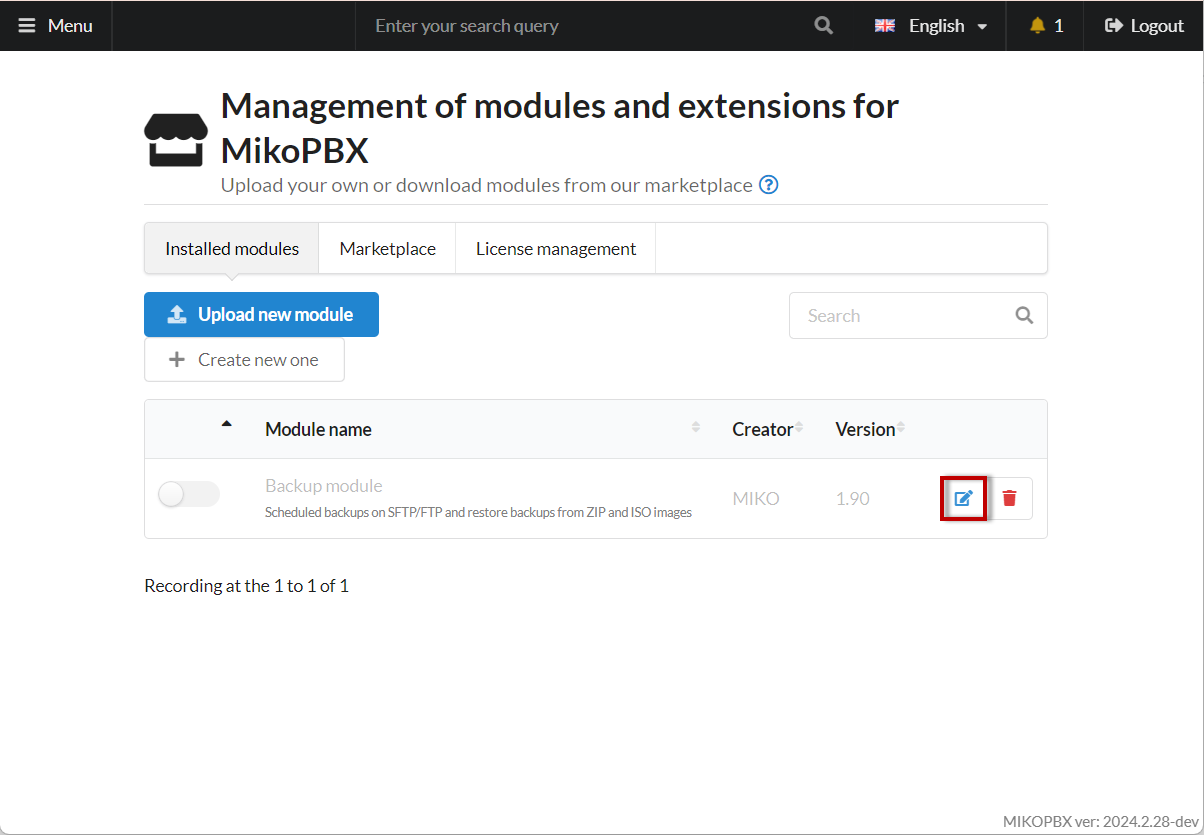1204x835 pixels.
Task: Click the Create new one button
Action: [244, 360]
